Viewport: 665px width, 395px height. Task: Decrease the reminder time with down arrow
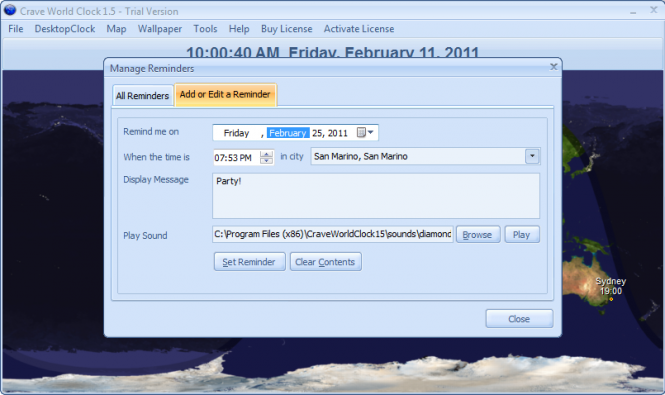(x=267, y=161)
